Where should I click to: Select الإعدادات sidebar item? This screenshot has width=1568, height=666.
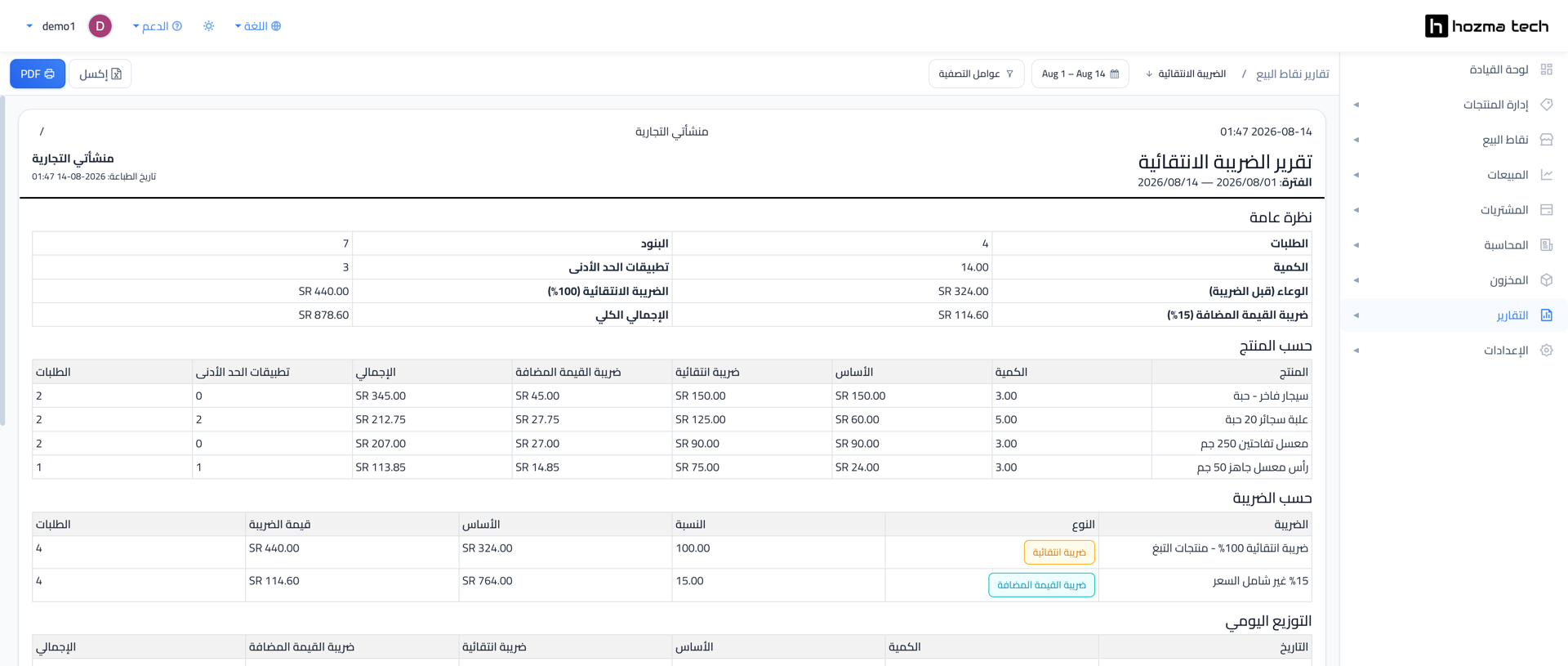1454,351
